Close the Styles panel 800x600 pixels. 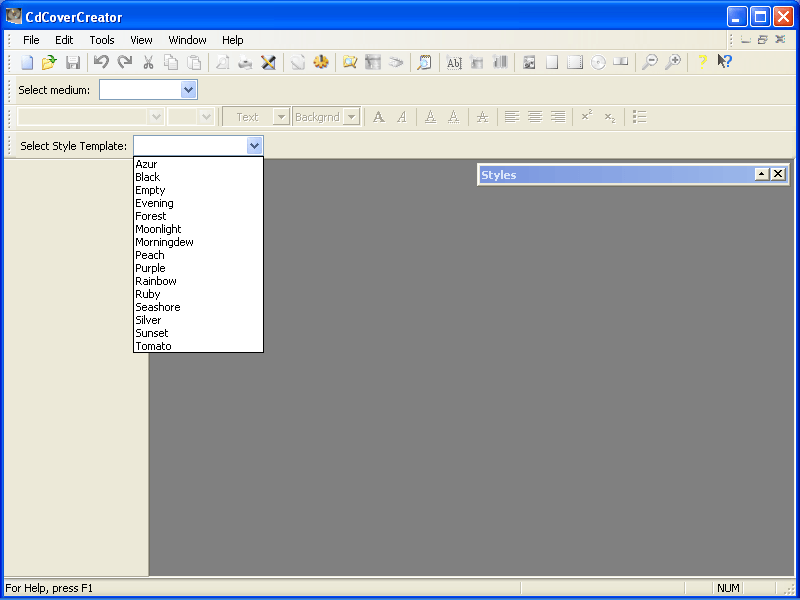[778, 174]
